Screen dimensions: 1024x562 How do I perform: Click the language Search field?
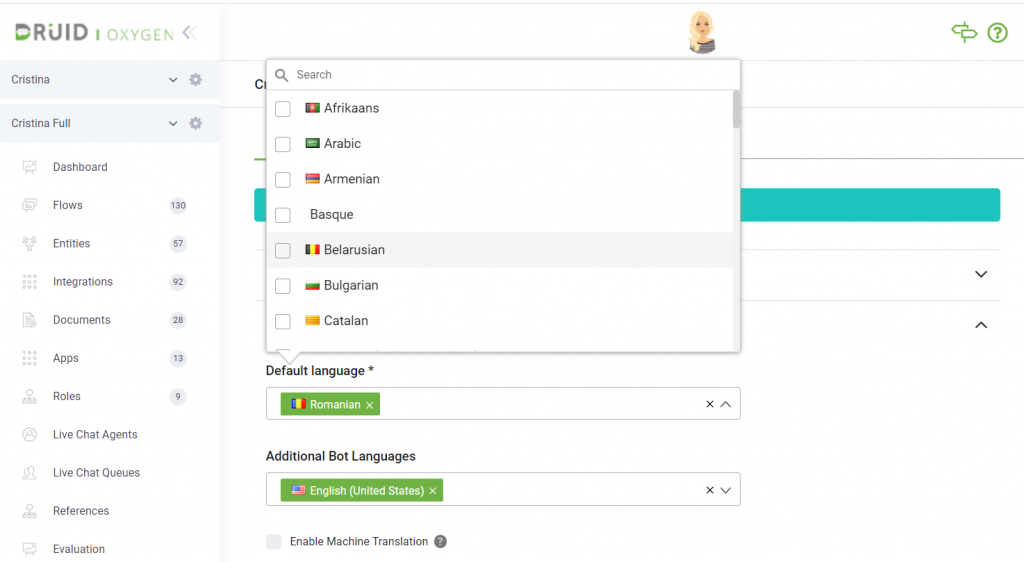[503, 74]
